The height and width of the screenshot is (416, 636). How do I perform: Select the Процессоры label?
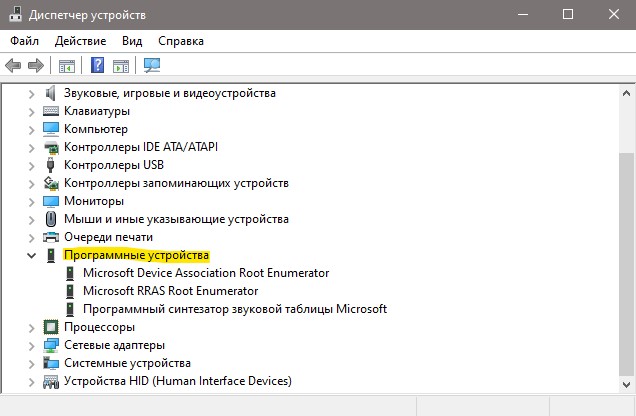point(99,327)
